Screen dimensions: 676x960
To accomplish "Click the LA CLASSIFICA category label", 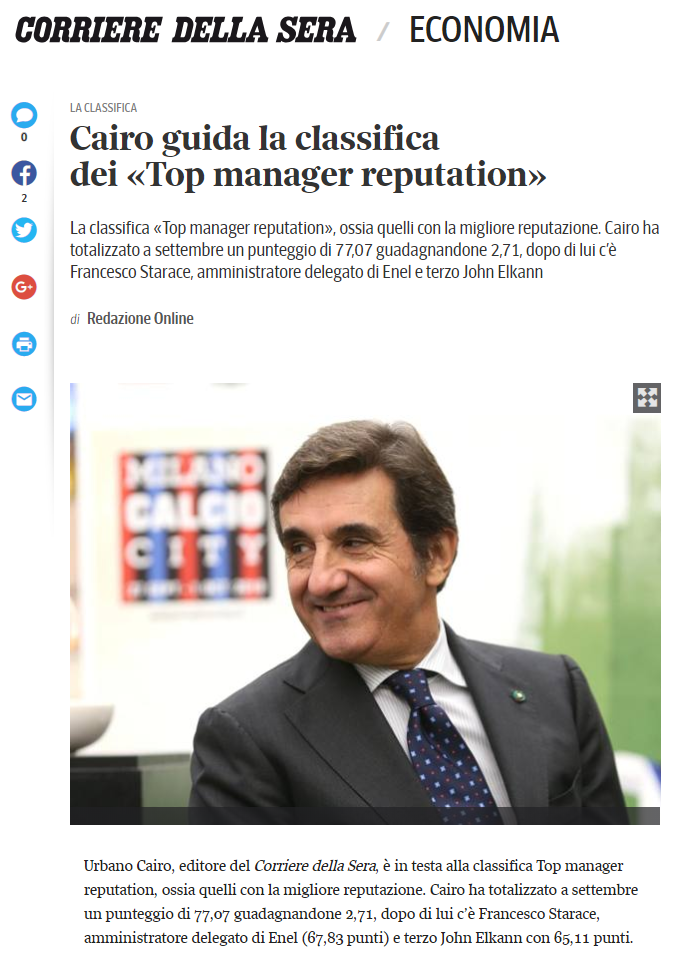I will (103, 108).
